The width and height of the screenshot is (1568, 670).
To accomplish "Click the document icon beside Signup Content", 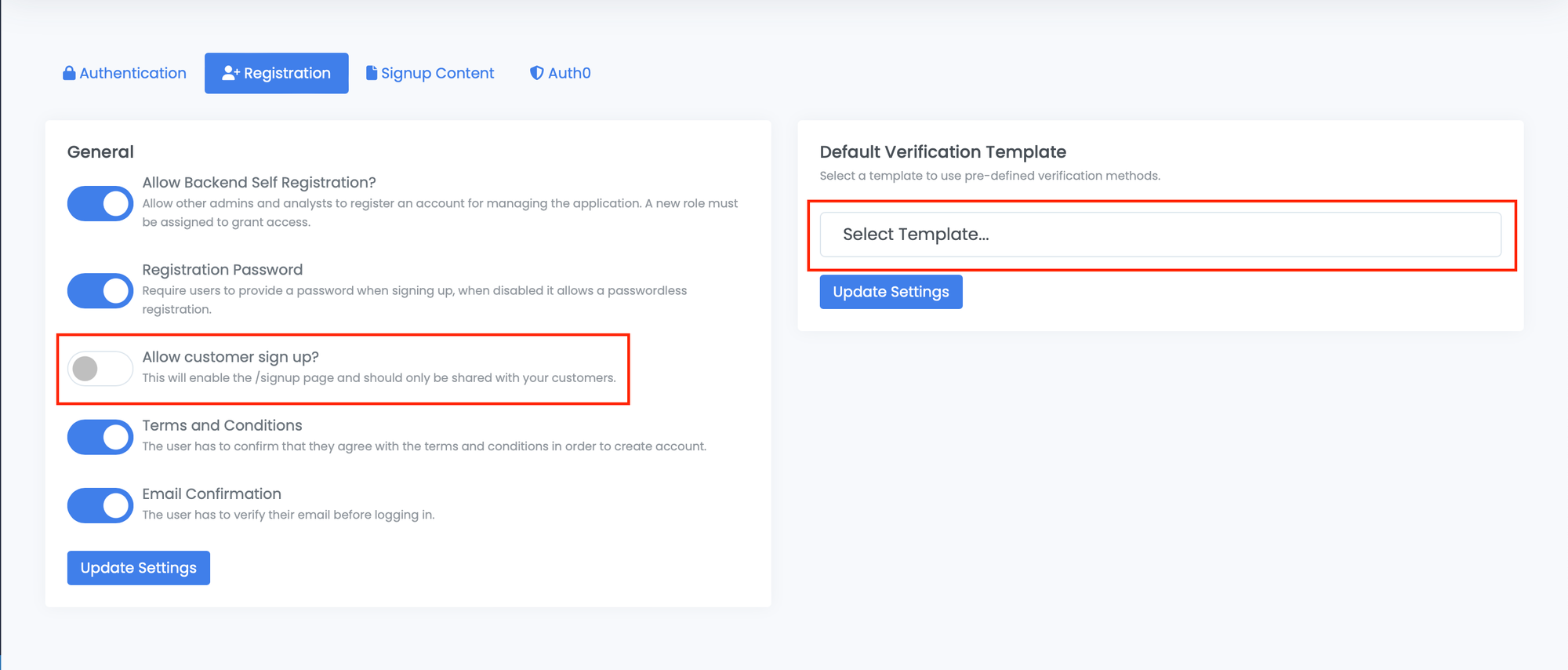I will point(372,73).
